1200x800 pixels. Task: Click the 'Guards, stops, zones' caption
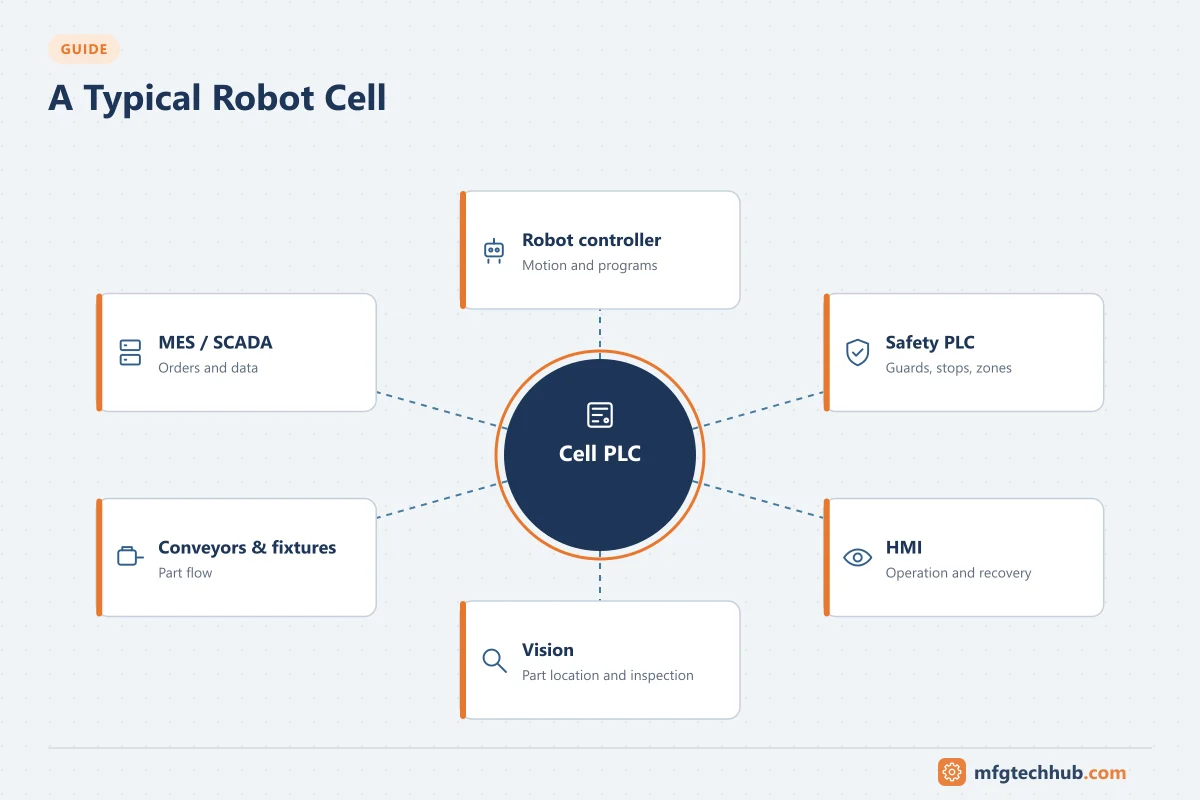pos(949,368)
